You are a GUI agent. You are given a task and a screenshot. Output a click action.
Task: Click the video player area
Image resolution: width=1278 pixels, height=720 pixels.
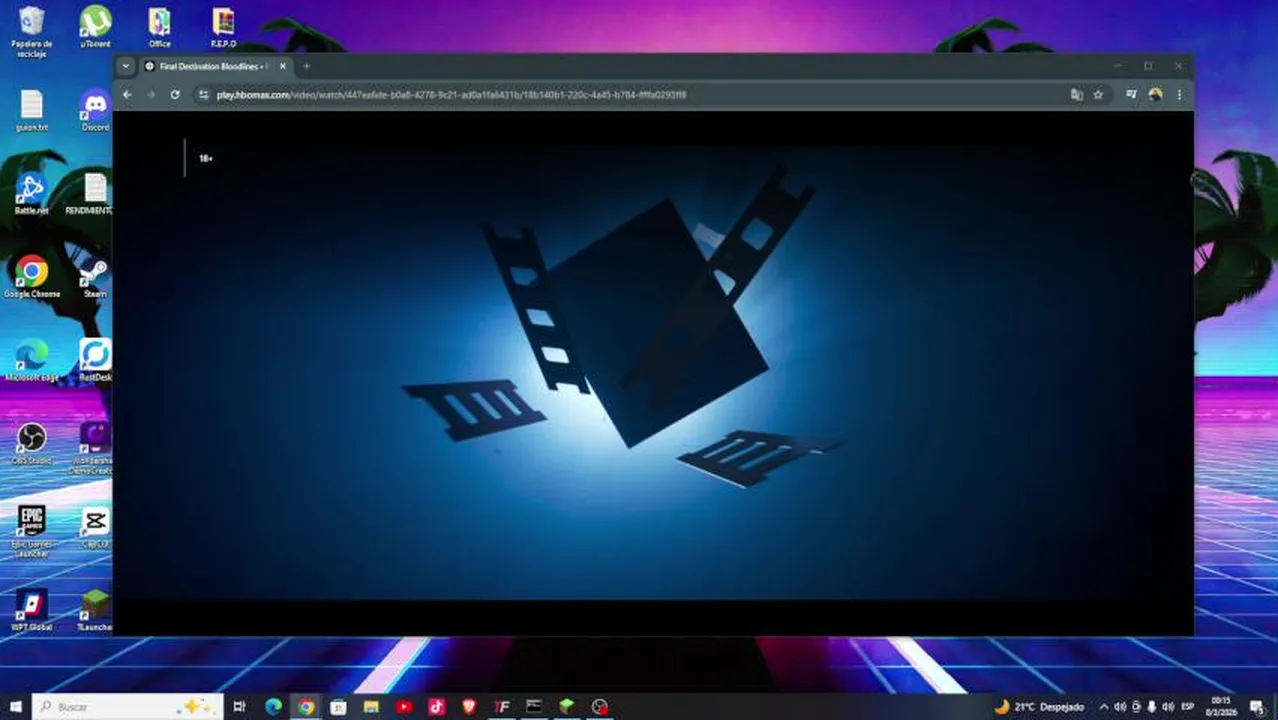click(x=653, y=372)
